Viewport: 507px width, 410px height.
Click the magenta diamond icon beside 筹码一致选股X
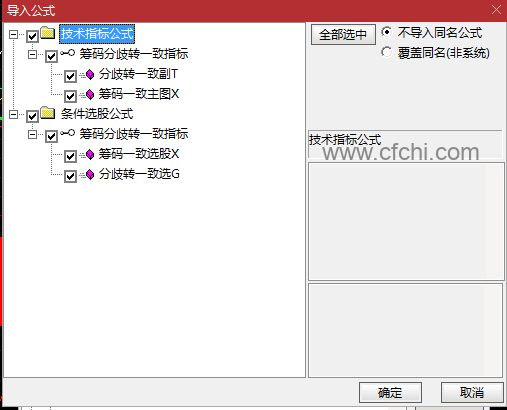point(90,154)
